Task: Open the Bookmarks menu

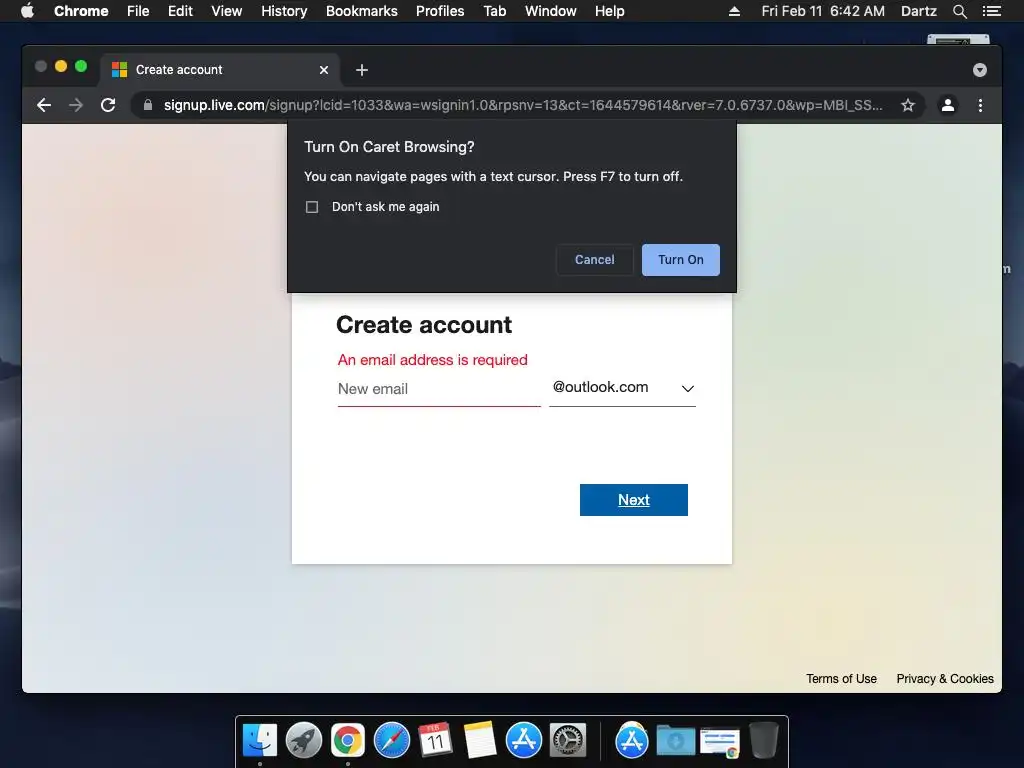Action: tap(362, 11)
